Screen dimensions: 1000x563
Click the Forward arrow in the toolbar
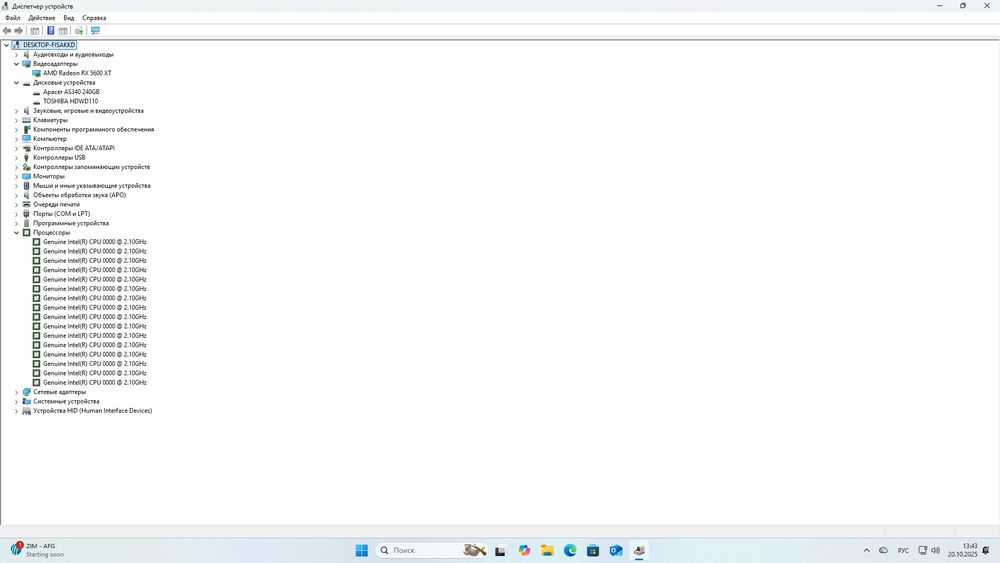[18, 31]
